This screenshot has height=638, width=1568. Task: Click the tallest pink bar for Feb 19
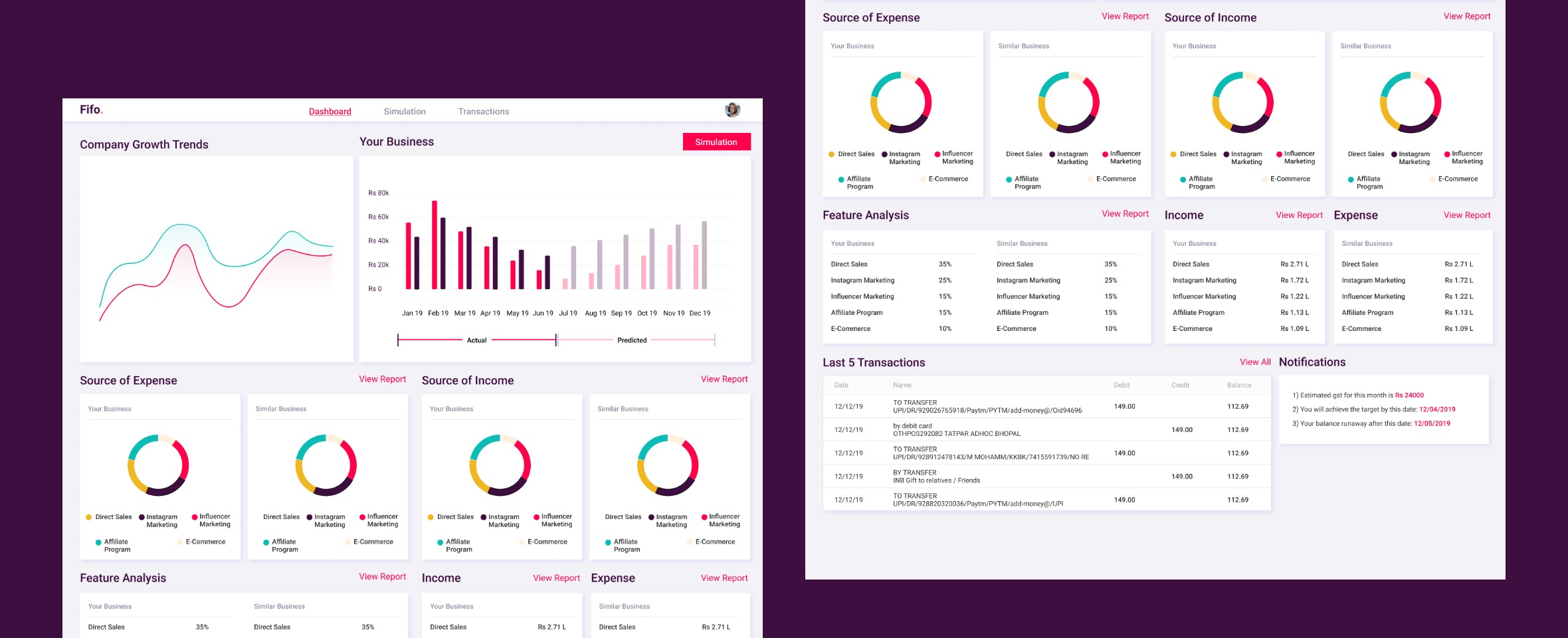435,245
